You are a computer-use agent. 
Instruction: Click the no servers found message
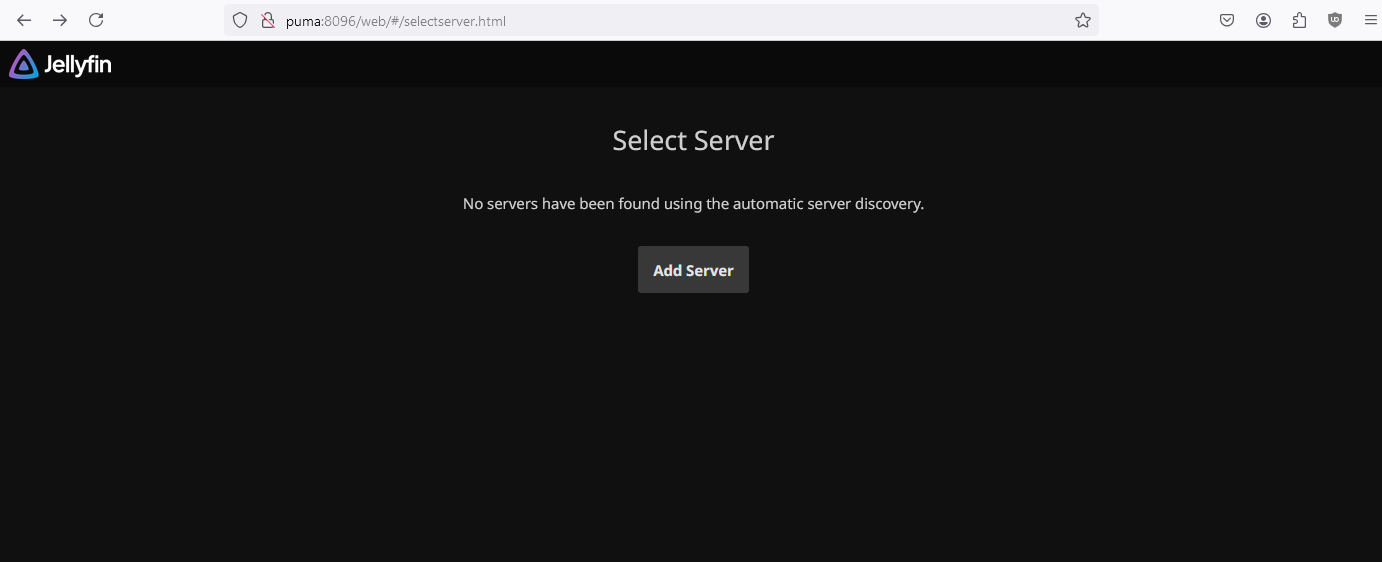click(693, 204)
